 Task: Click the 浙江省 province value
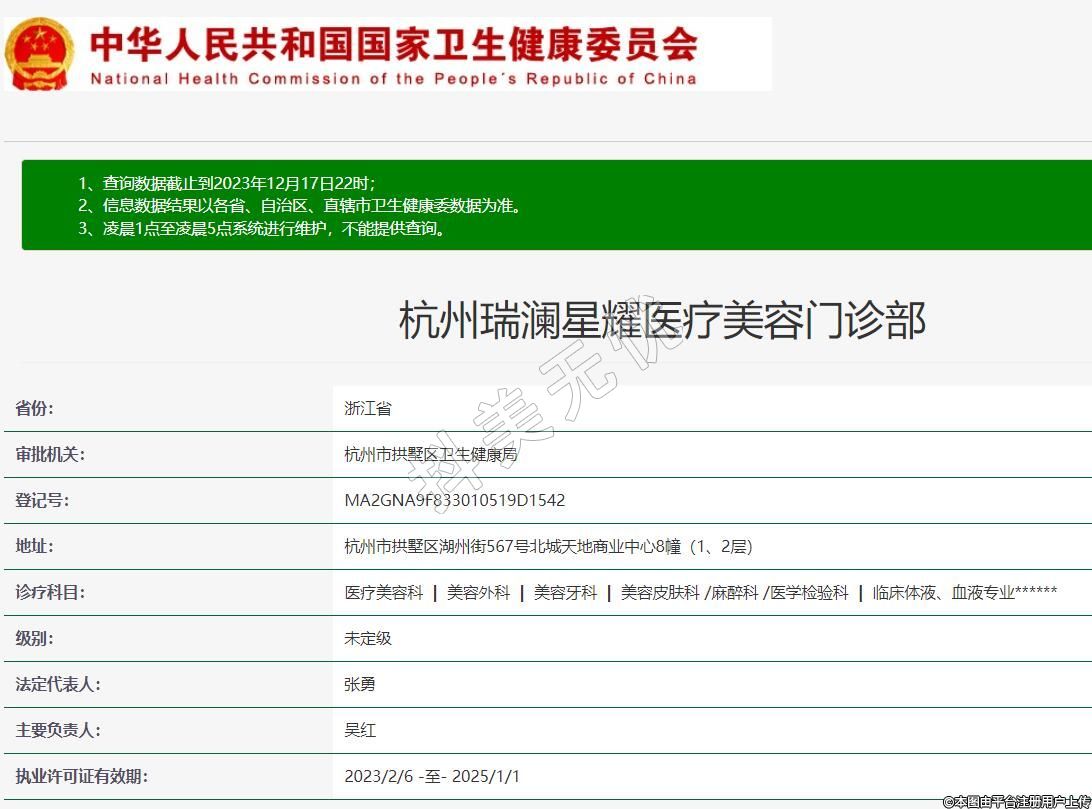[368, 408]
